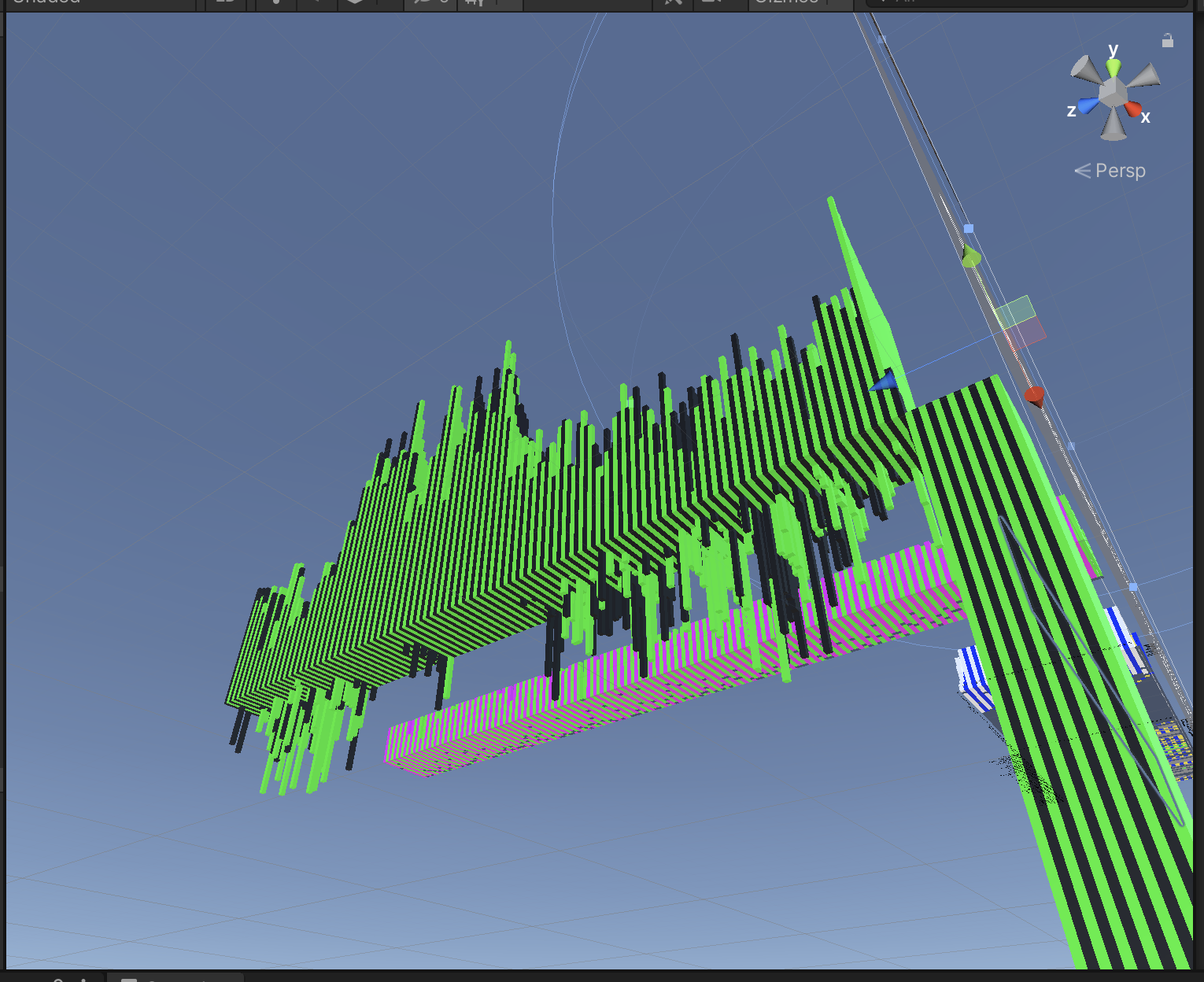Click the blue Z axis cone on orientation gizmo

tap(1089, 105)
